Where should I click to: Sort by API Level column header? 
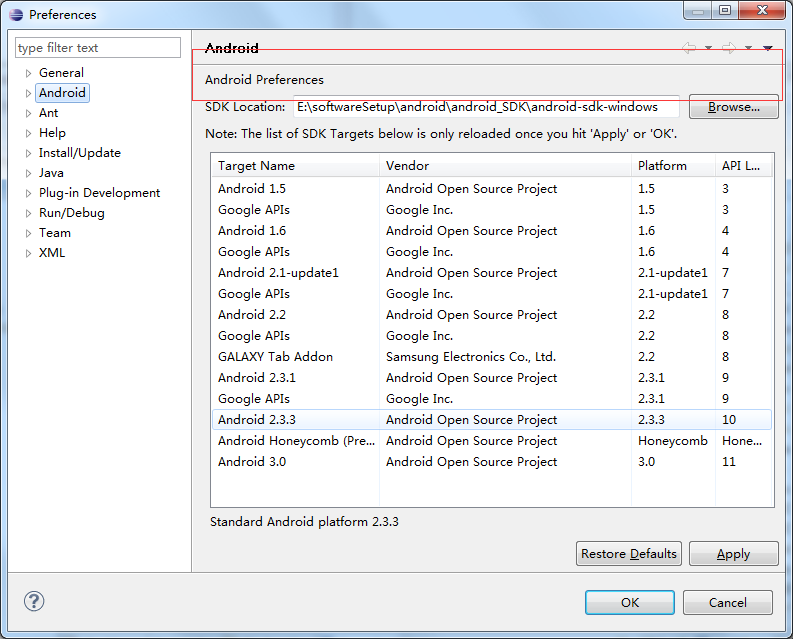[743, 165]
